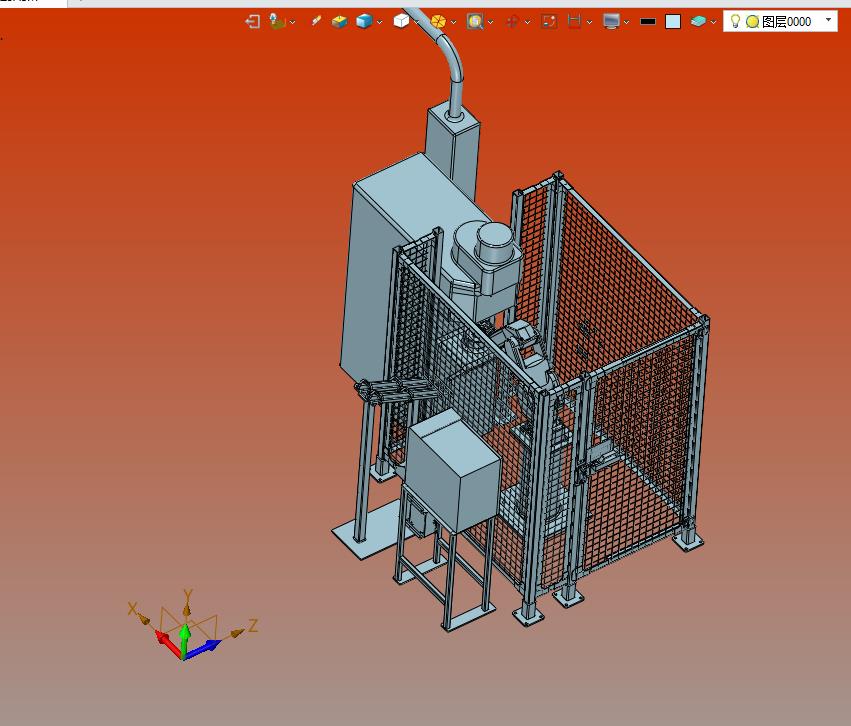The image size is (851, 726).
Task: Click the monitor display settings icon
Action: [611, 21]
